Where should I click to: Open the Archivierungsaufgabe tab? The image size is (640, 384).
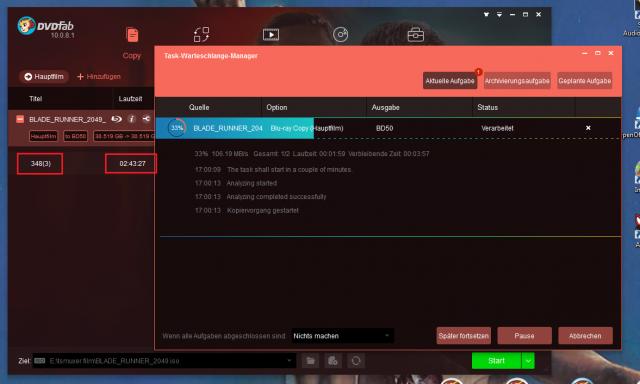(517, 81)
